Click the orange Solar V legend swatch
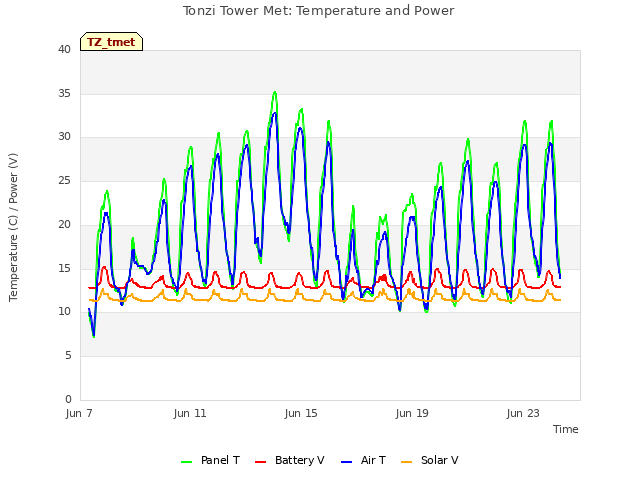640x480 pixels. tap(407, 462)
